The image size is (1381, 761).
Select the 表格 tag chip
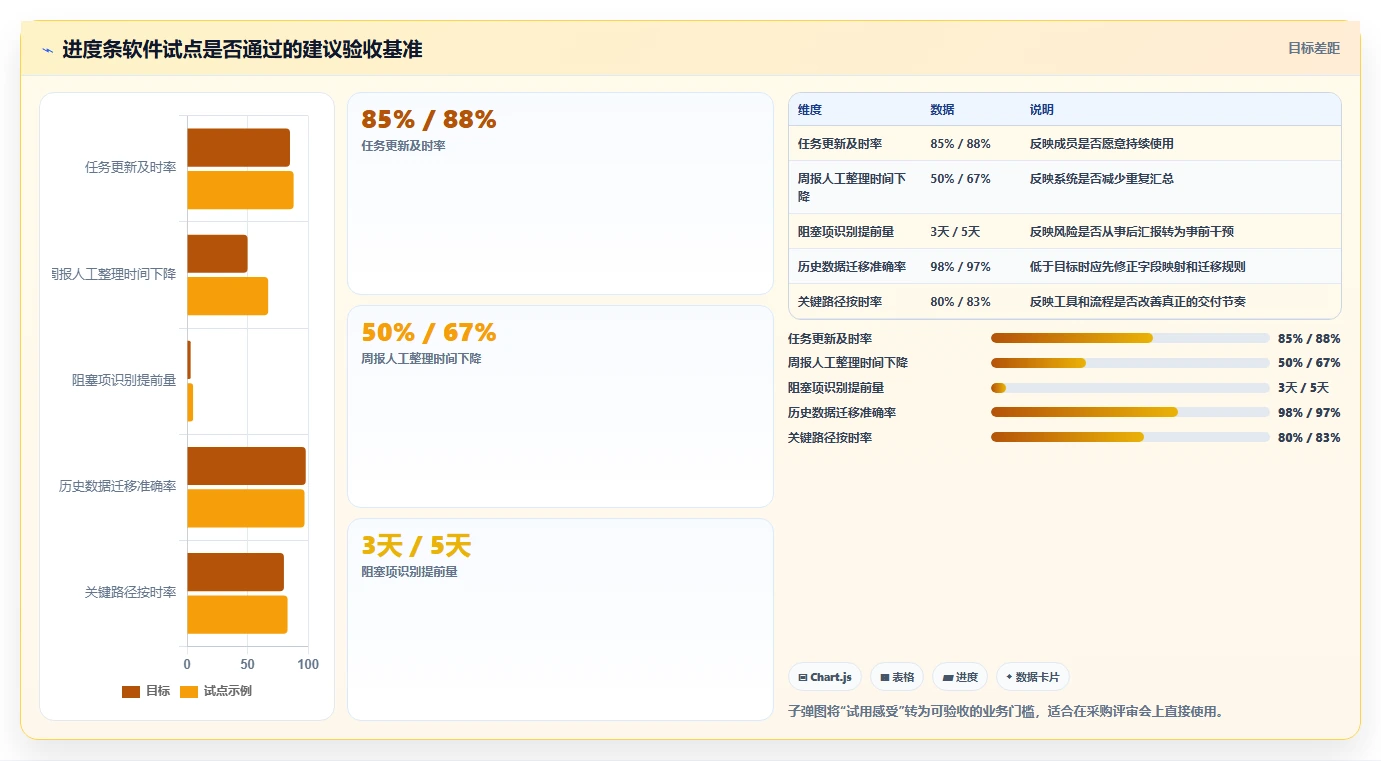click(x=897, y=677)
